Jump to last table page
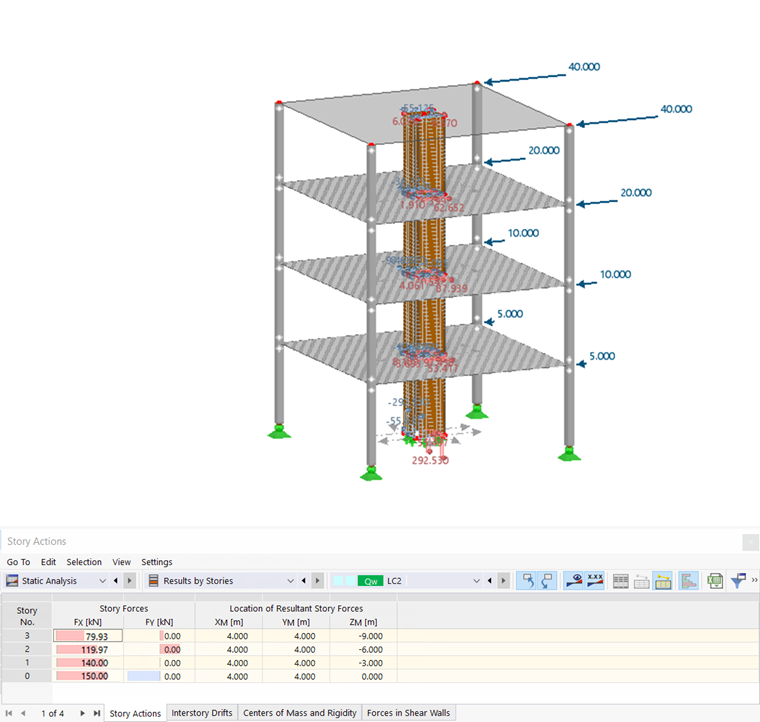The width and height of the screenshot is (760, 722). [x=97, y=713]
